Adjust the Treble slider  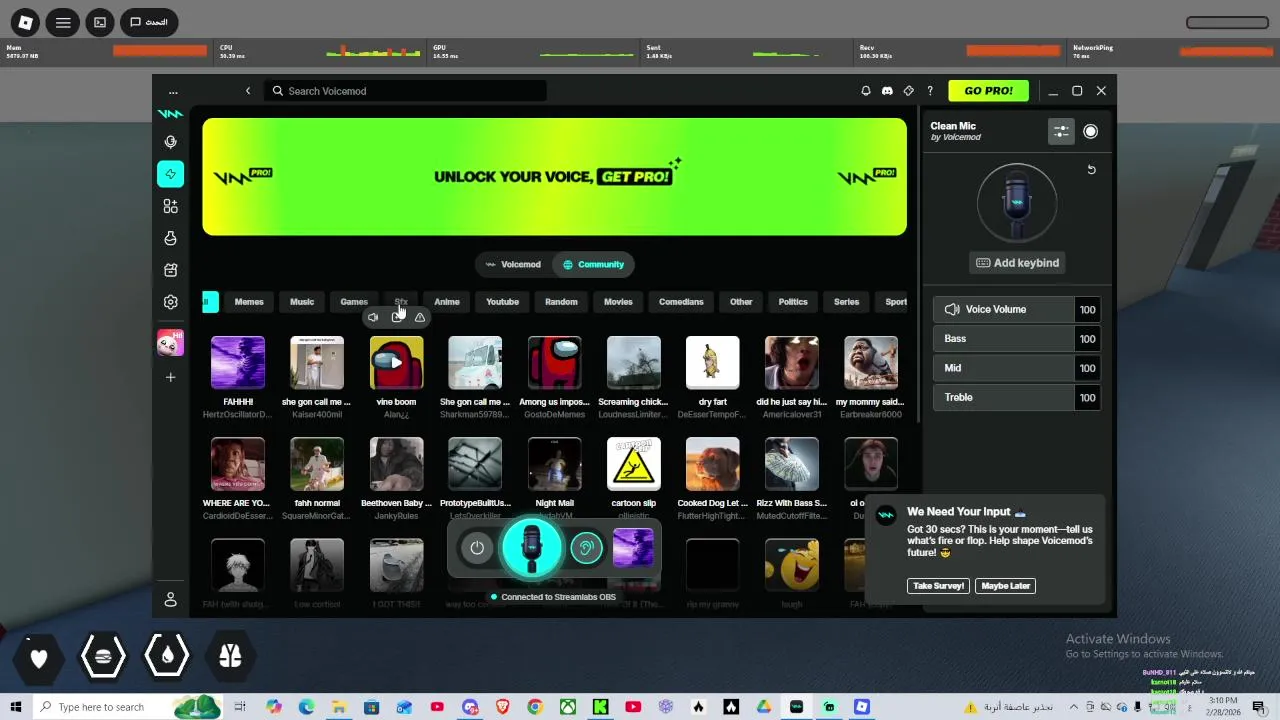(1004, 398)
